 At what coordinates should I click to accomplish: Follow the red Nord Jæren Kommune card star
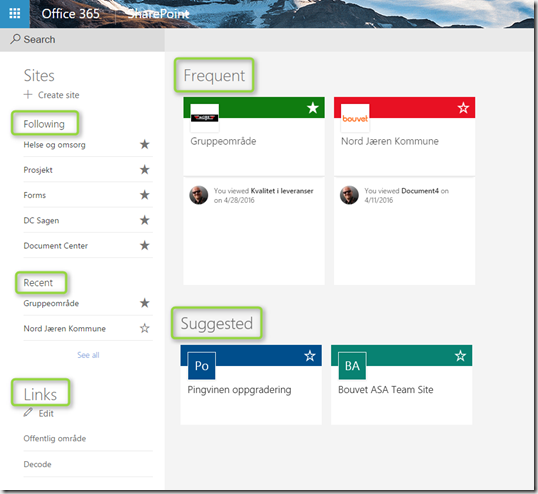point(463,108)
